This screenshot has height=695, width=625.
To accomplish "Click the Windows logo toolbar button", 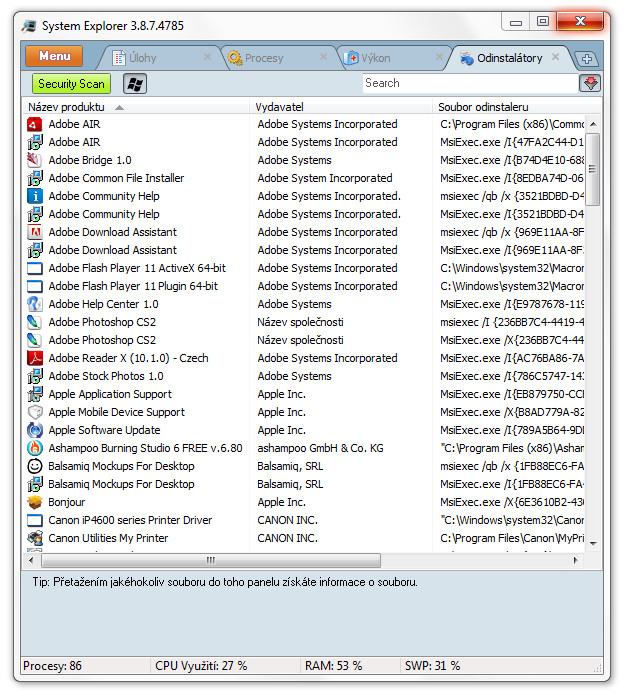I will [135, 84].
